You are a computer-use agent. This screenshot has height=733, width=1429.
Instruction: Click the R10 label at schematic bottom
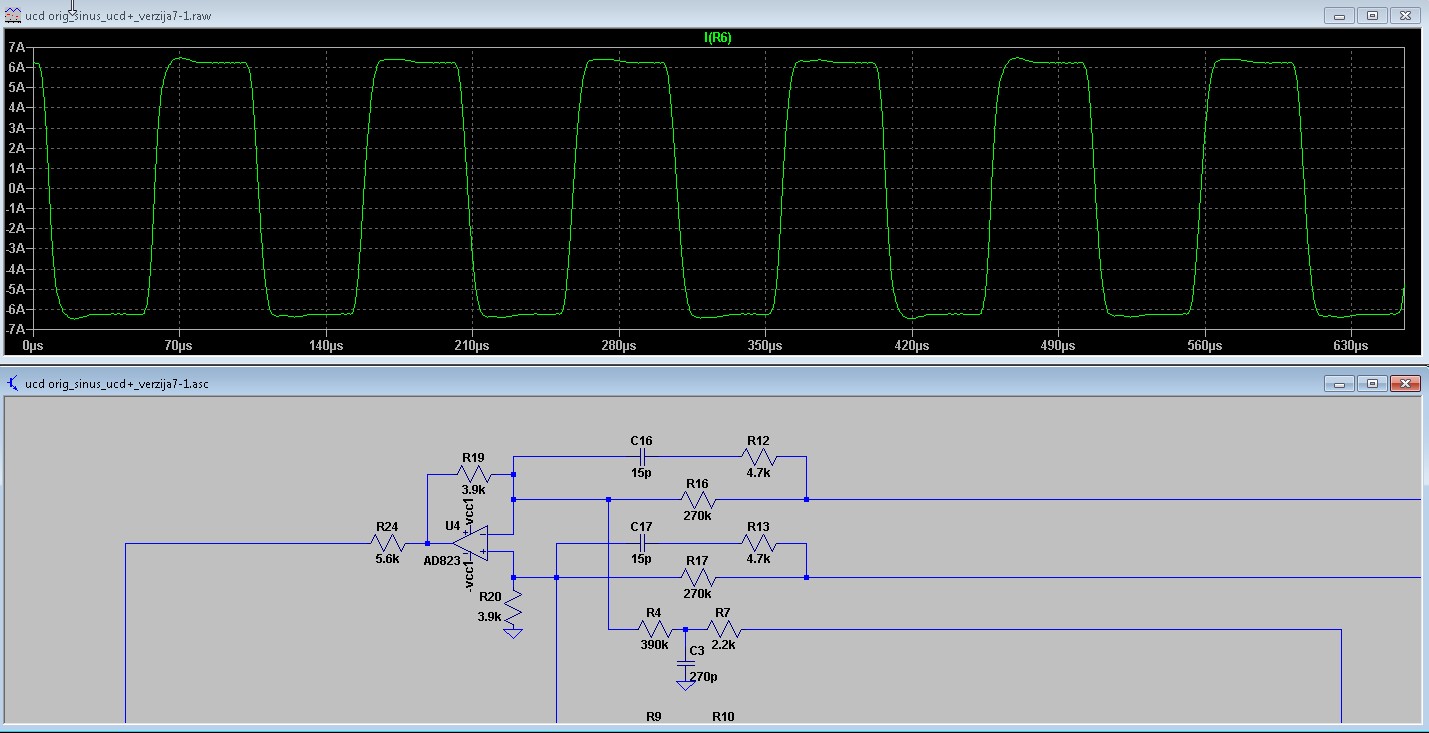[723, 716]
